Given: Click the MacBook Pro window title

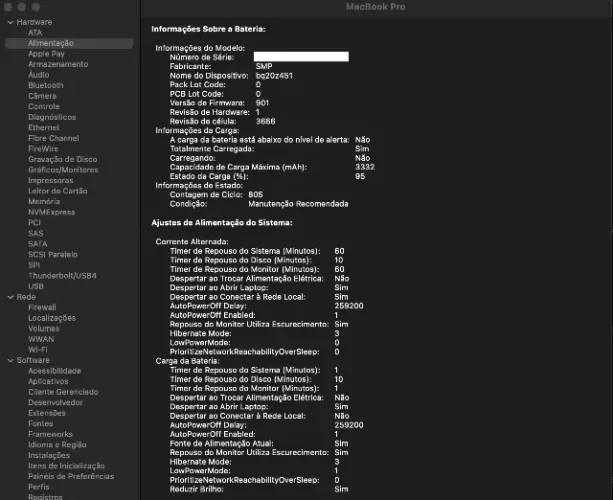Looking at the screenshot, I should pyautogui.click(x=375, y=7).
